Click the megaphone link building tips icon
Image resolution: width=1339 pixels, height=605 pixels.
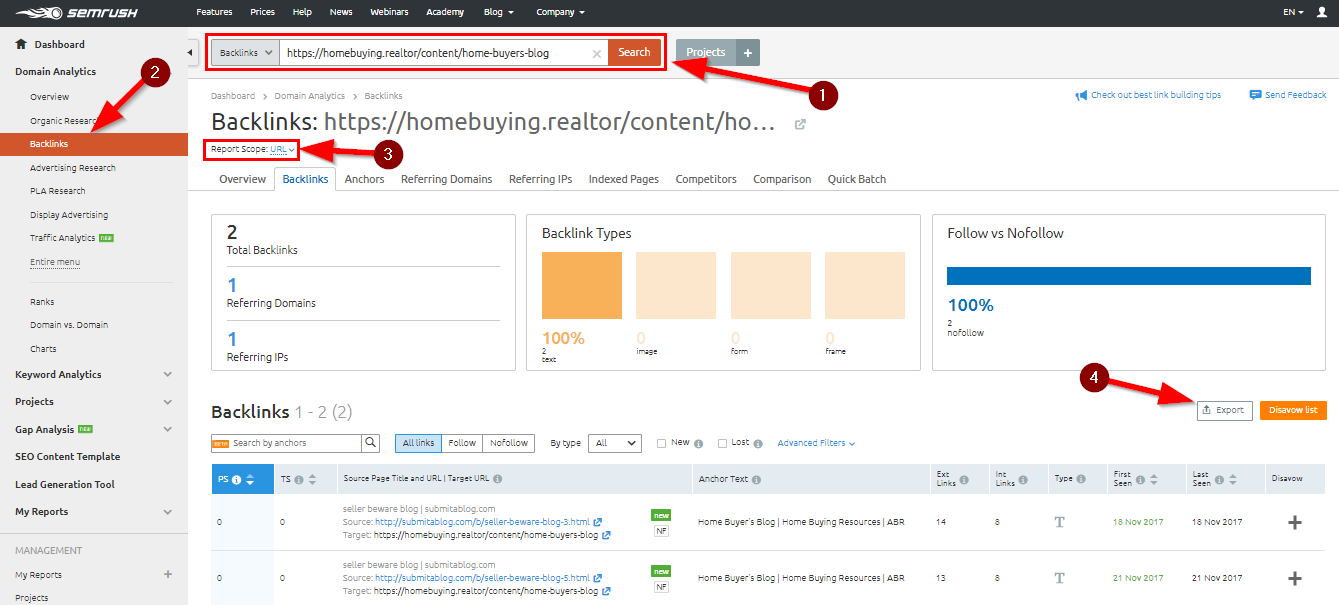1081,95
